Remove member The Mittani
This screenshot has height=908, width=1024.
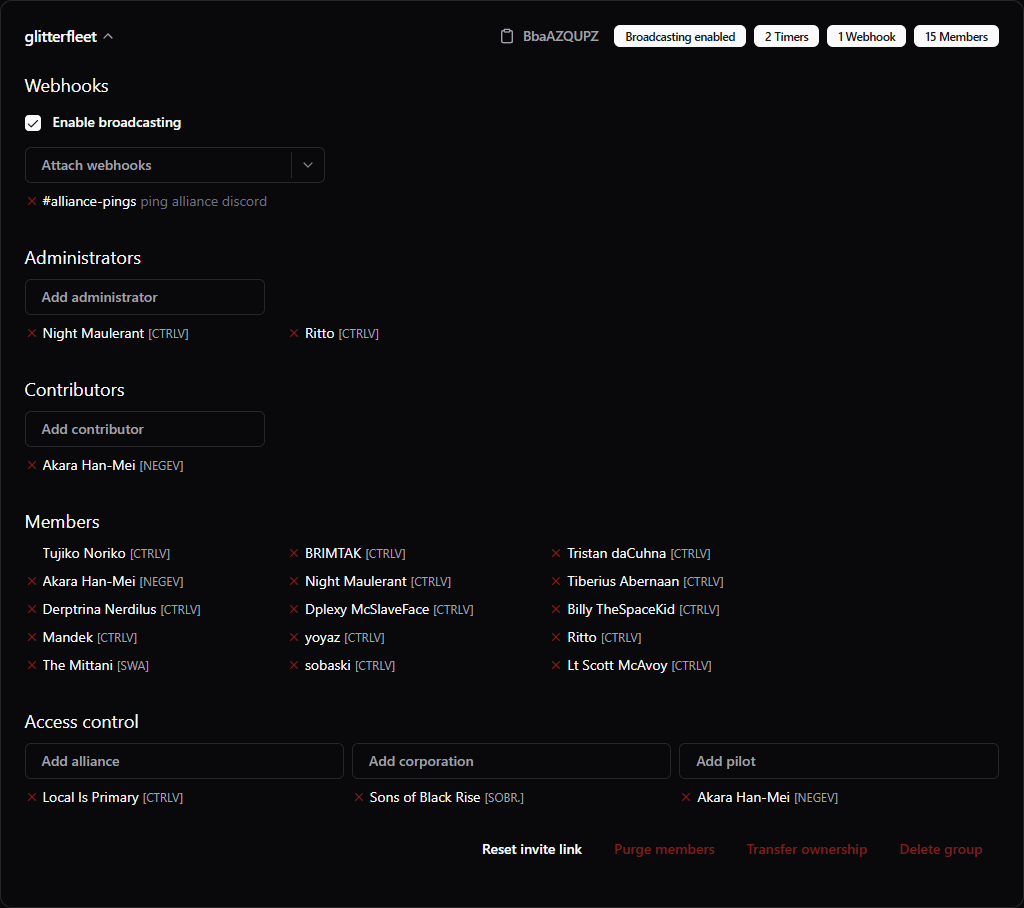[x=32, y=665]
